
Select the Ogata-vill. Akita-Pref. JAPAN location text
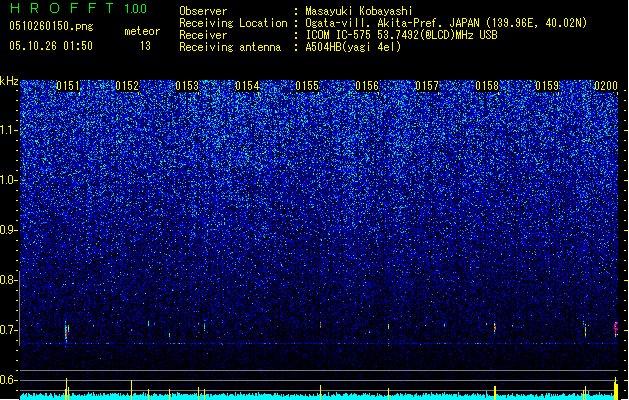click(x=446, y=23)
